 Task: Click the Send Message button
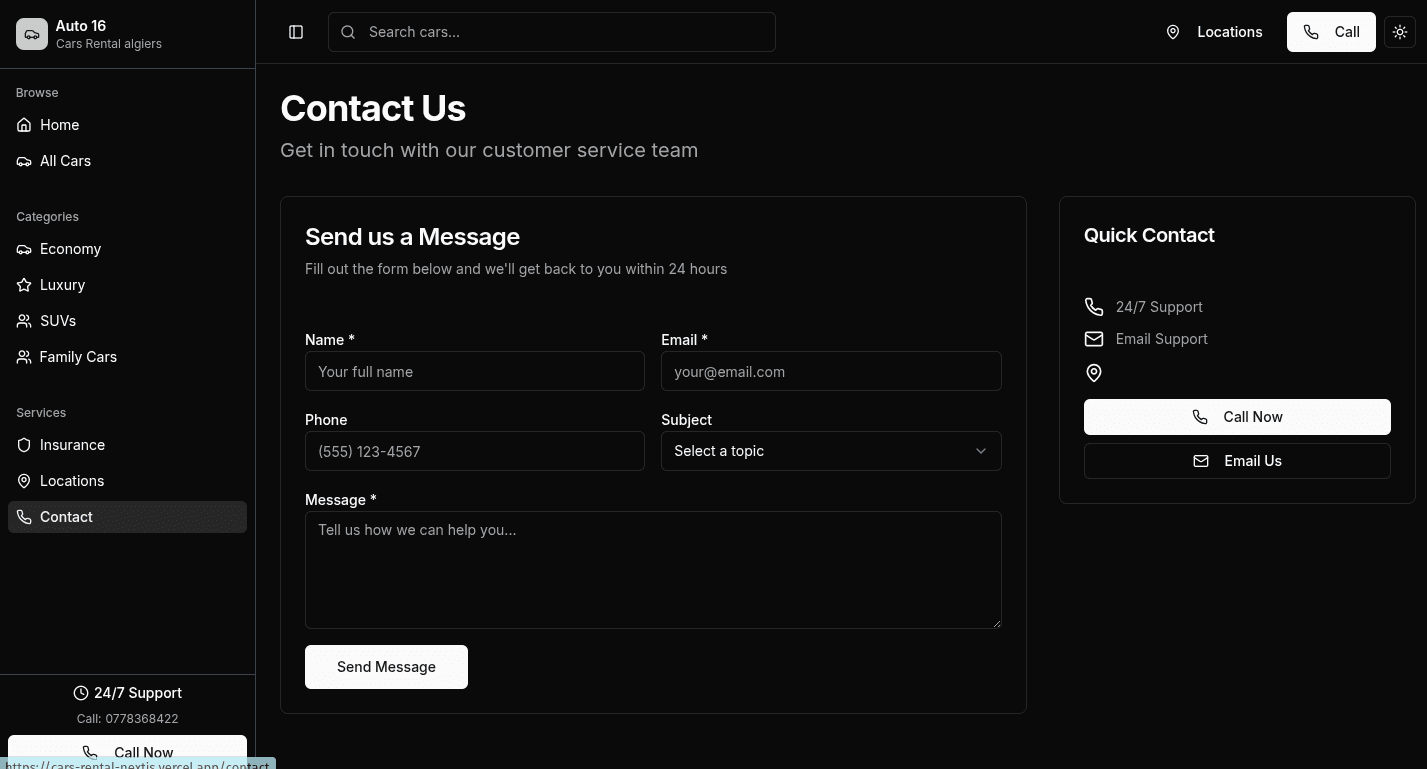[386, 667]
